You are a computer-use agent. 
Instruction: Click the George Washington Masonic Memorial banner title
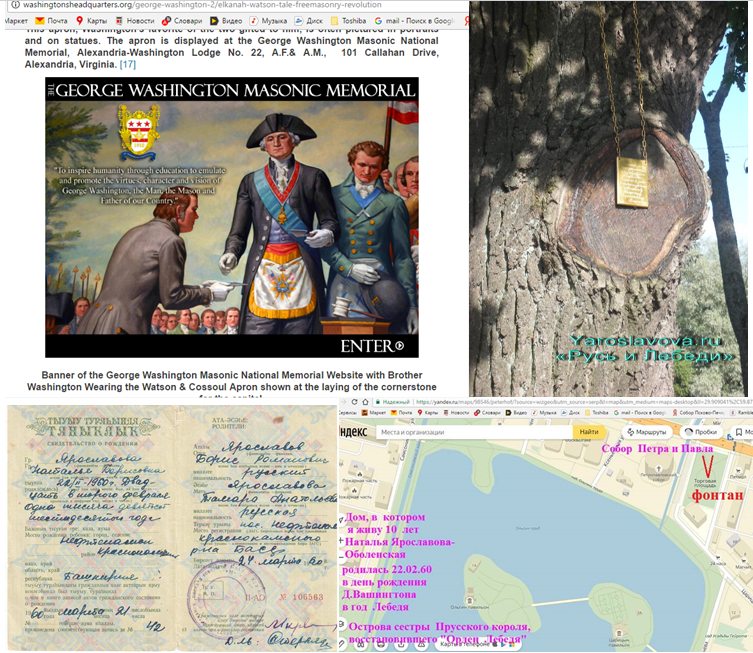(232, 90)
